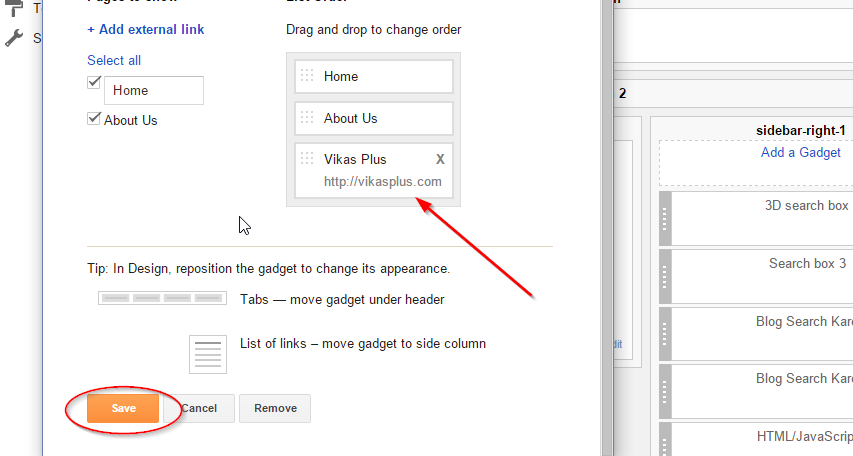853x456 pixels.
Task: Remove Vikas Plus link with the X
Action: [440, 159]
